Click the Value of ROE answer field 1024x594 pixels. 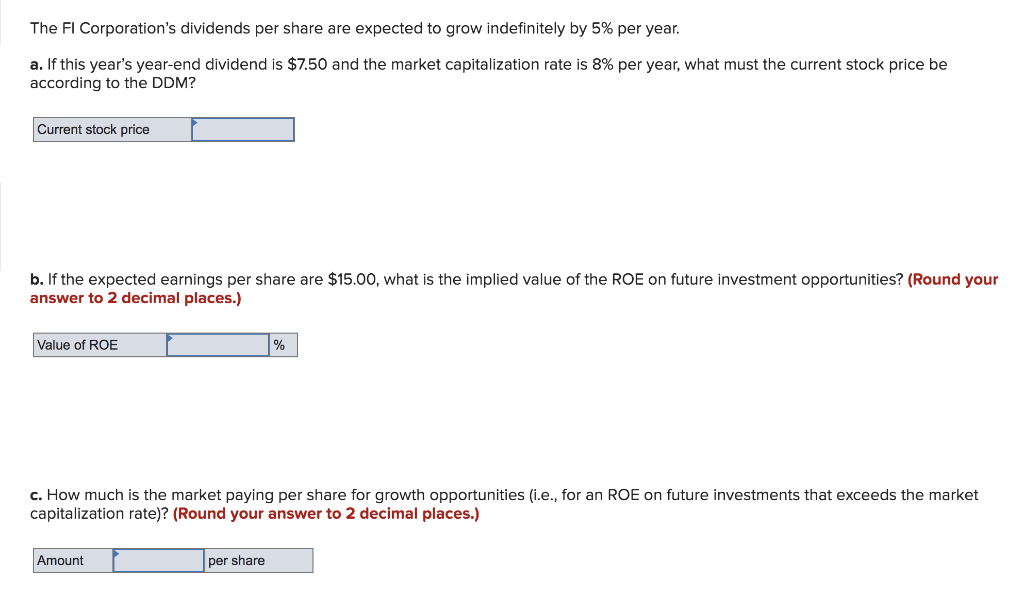[217, 345]
